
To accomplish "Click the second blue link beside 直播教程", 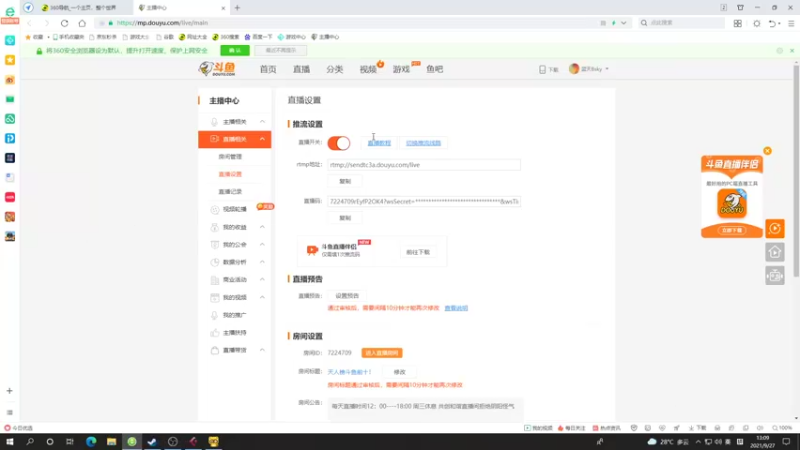I will [423, 143].
